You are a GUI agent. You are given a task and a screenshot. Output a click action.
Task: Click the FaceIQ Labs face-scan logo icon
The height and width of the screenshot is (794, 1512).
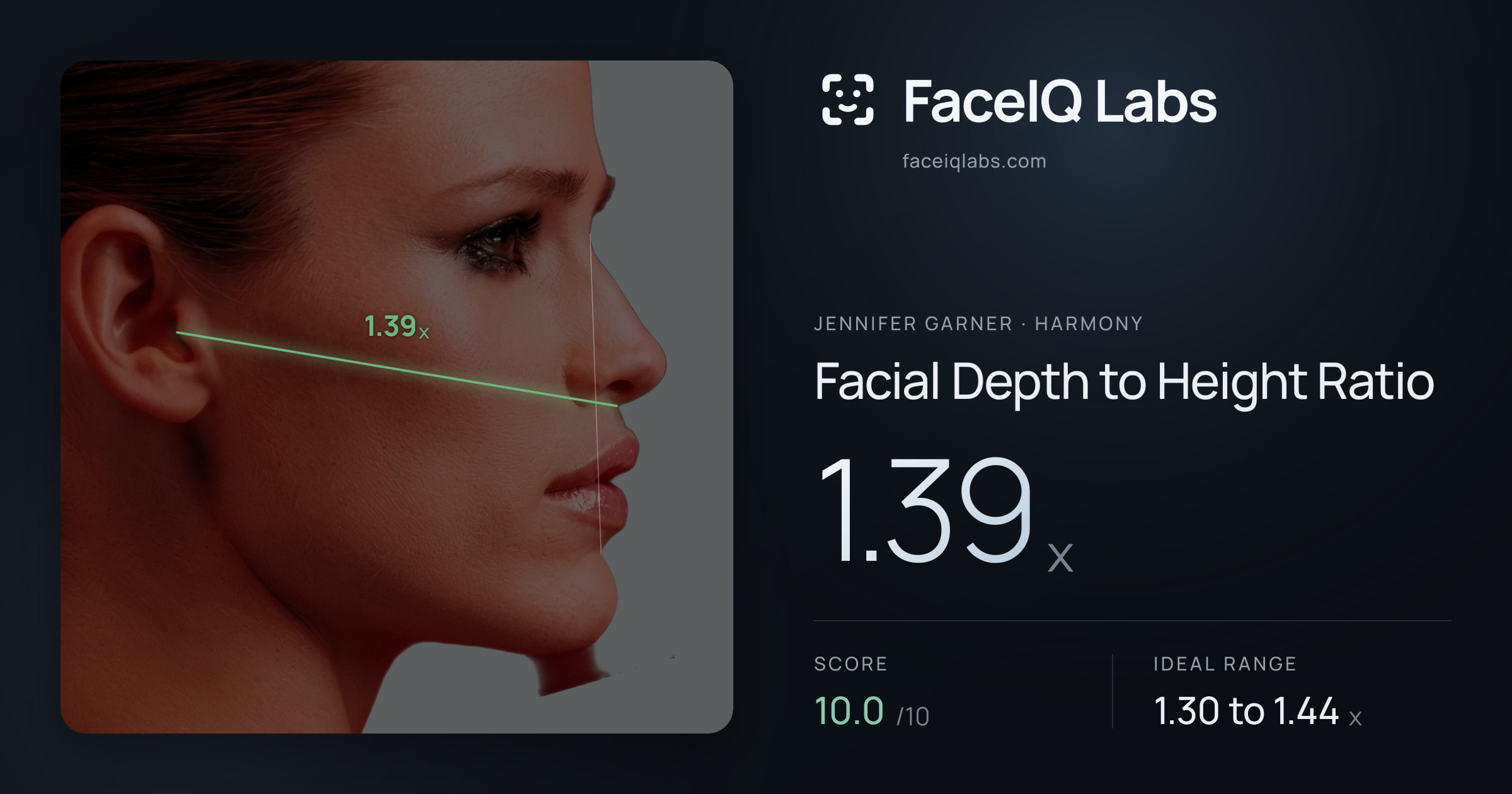[x=847, y=100]
